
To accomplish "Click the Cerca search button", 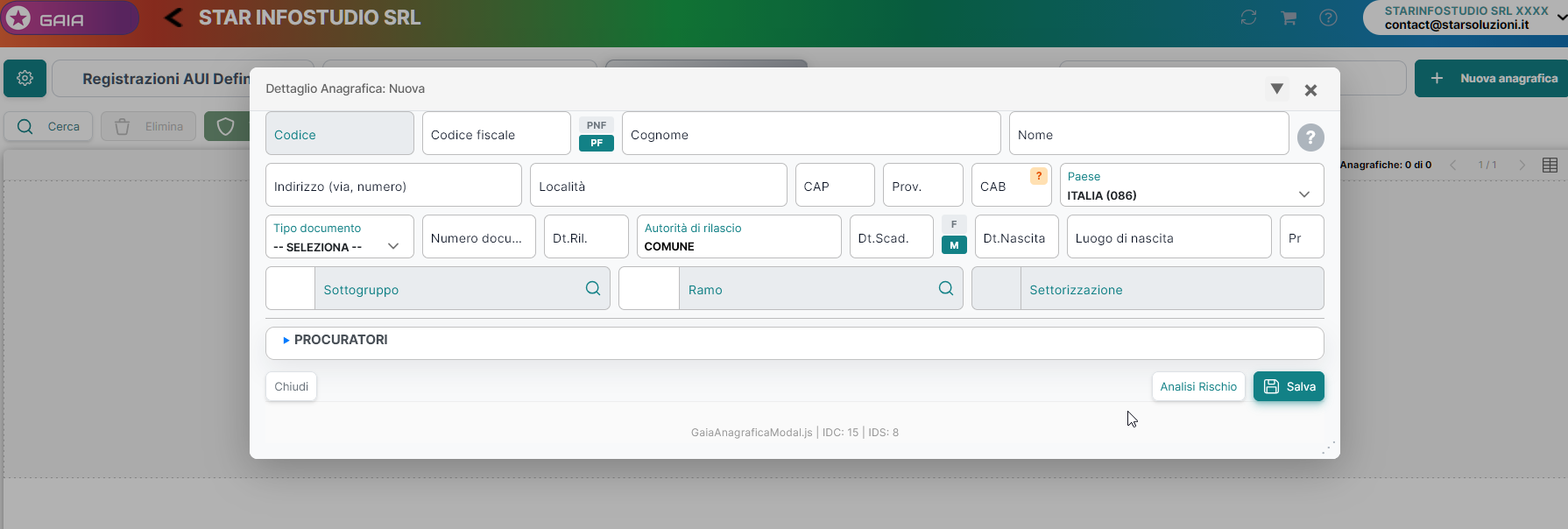I will point(48,126).
